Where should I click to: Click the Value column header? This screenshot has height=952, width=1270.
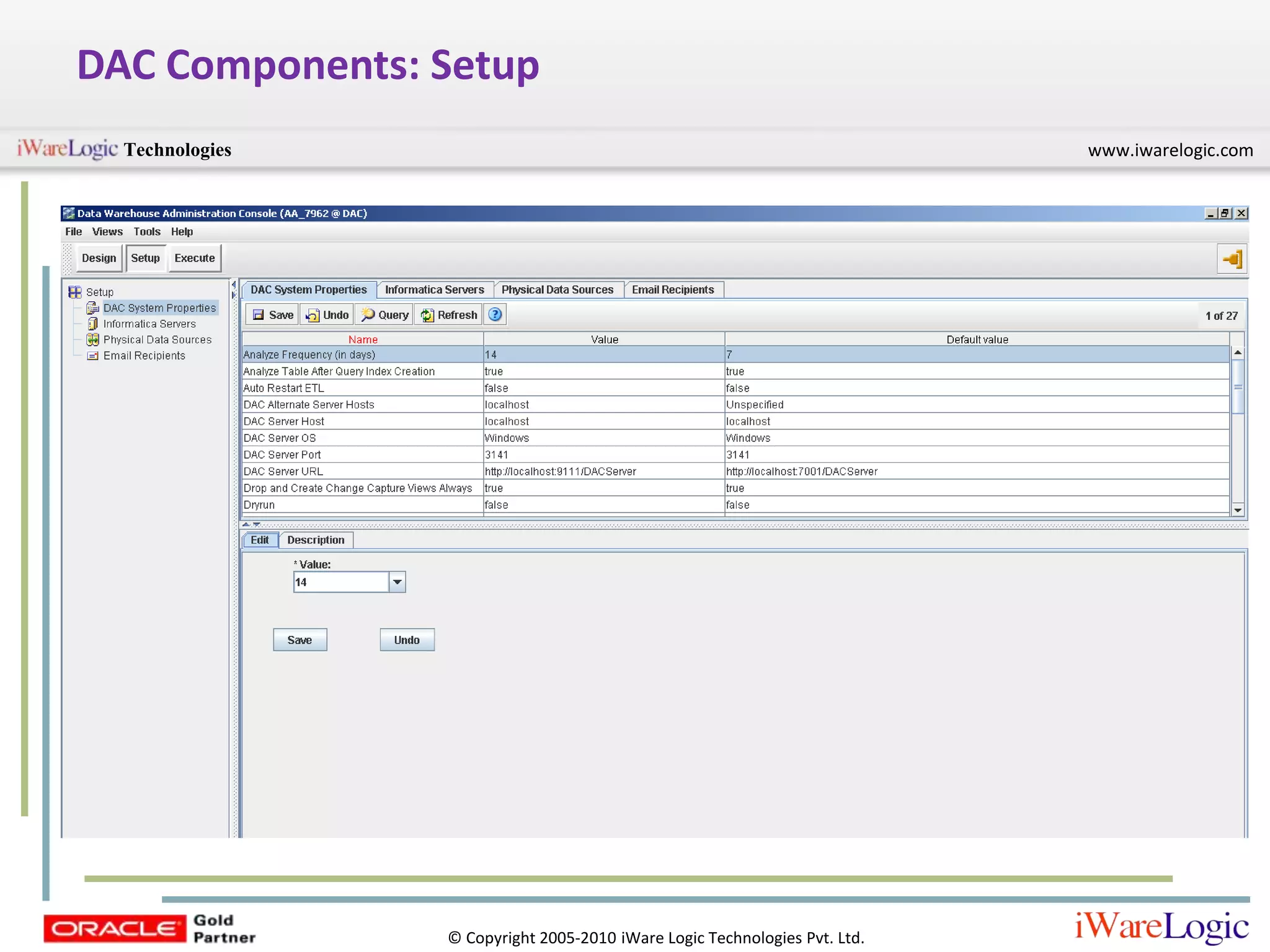tap(605, 339)
